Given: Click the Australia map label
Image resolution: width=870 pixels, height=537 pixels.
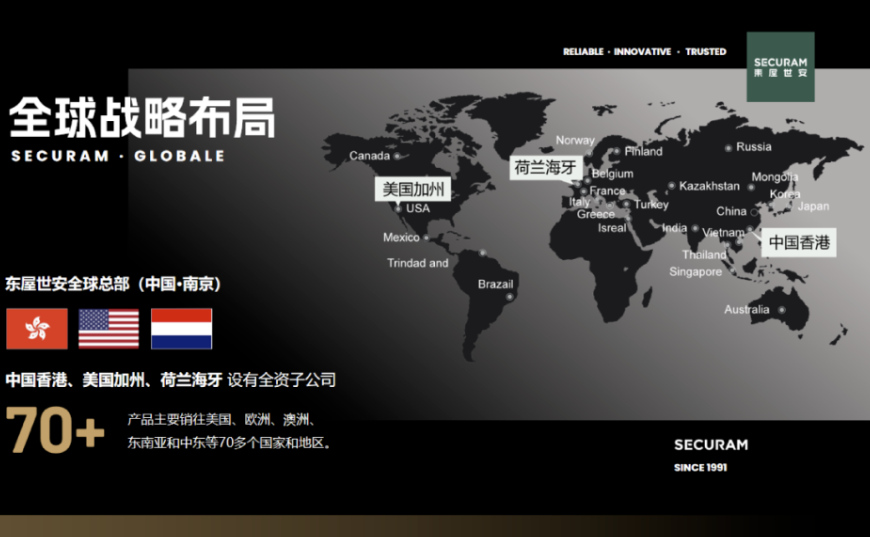Looking at the screenshot, I should (747, 310).
